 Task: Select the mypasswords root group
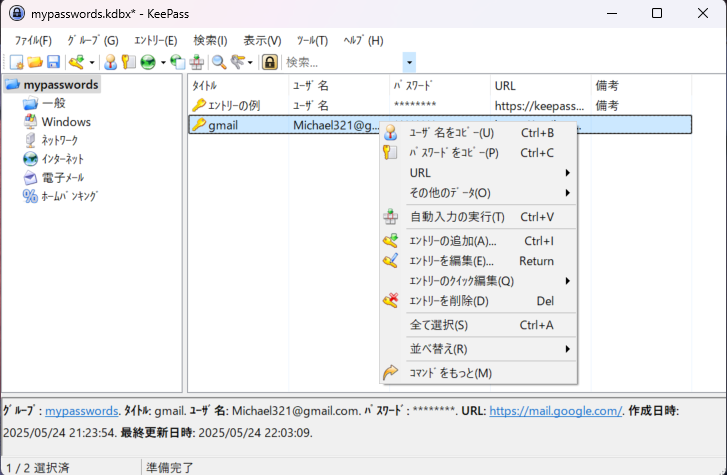tap(61, 85)
